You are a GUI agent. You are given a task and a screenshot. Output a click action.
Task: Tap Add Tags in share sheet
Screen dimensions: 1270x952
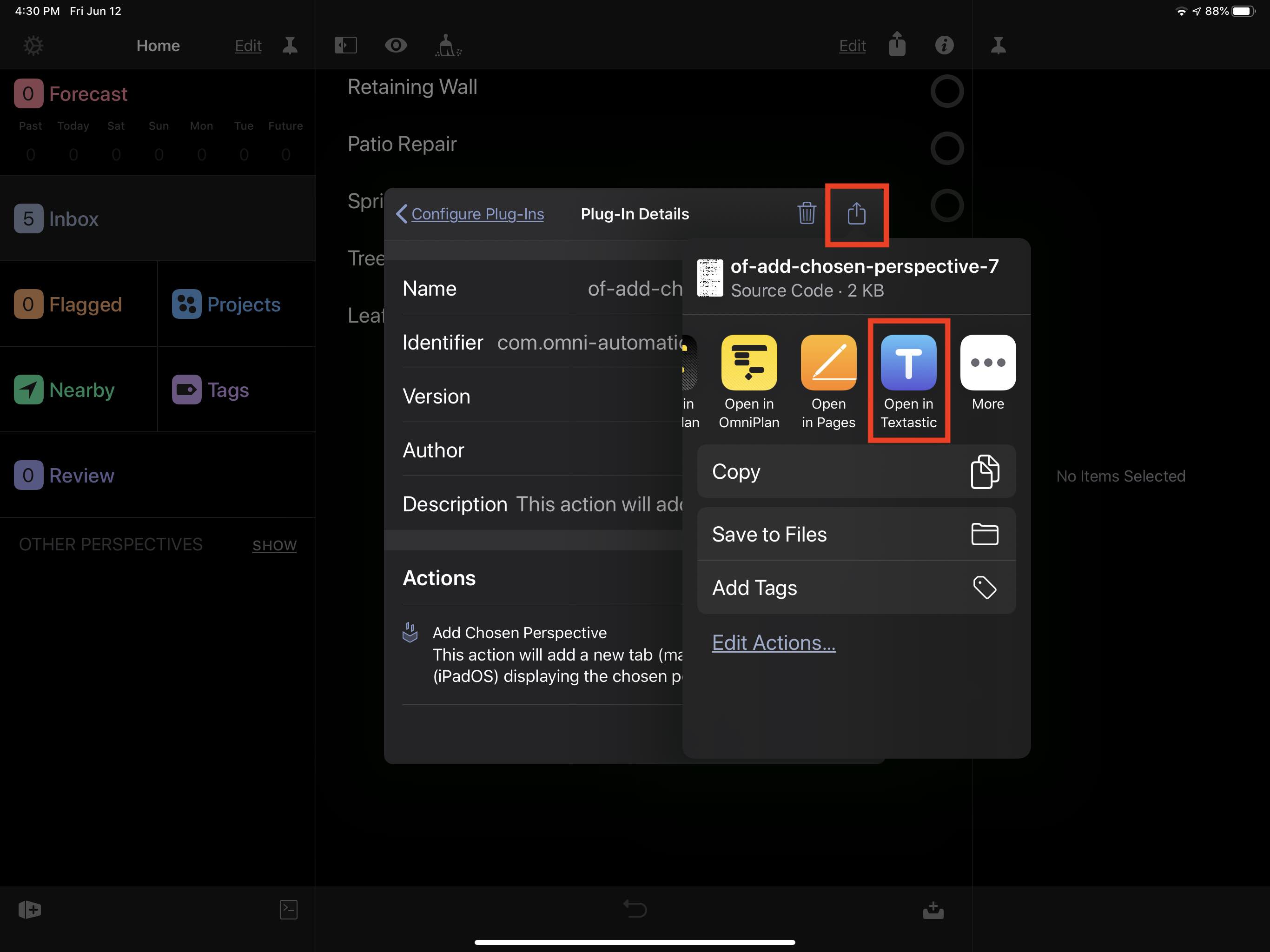click(855, 587)
